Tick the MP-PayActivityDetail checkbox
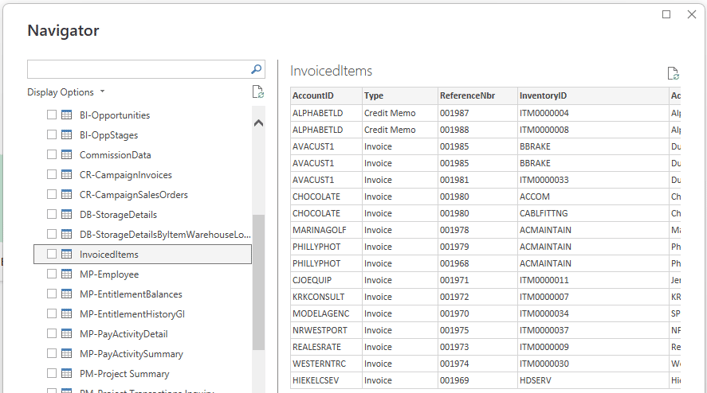This screenshot has height=393, width=707. [52, 334]
